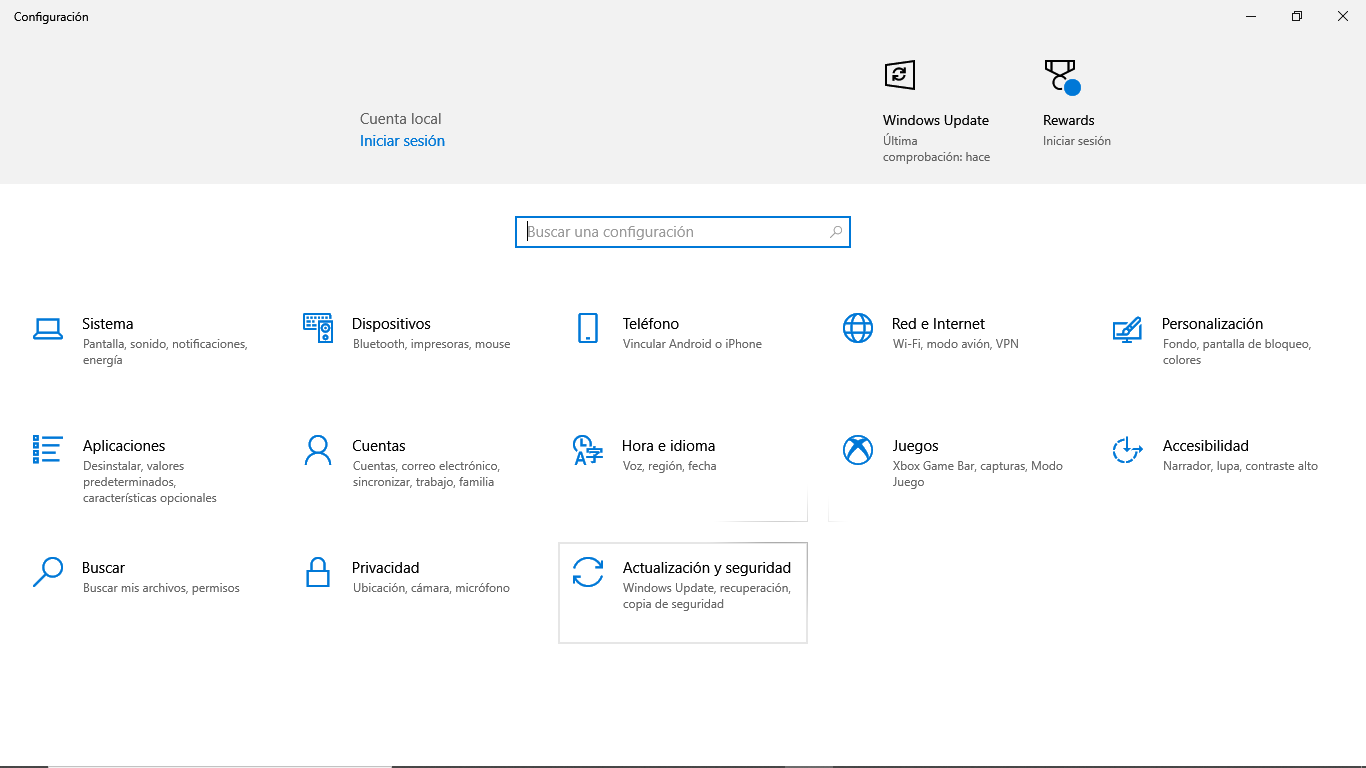Open the Dispositivos keyboard icon
1366x768 pixels.
[x=318, y=328]
